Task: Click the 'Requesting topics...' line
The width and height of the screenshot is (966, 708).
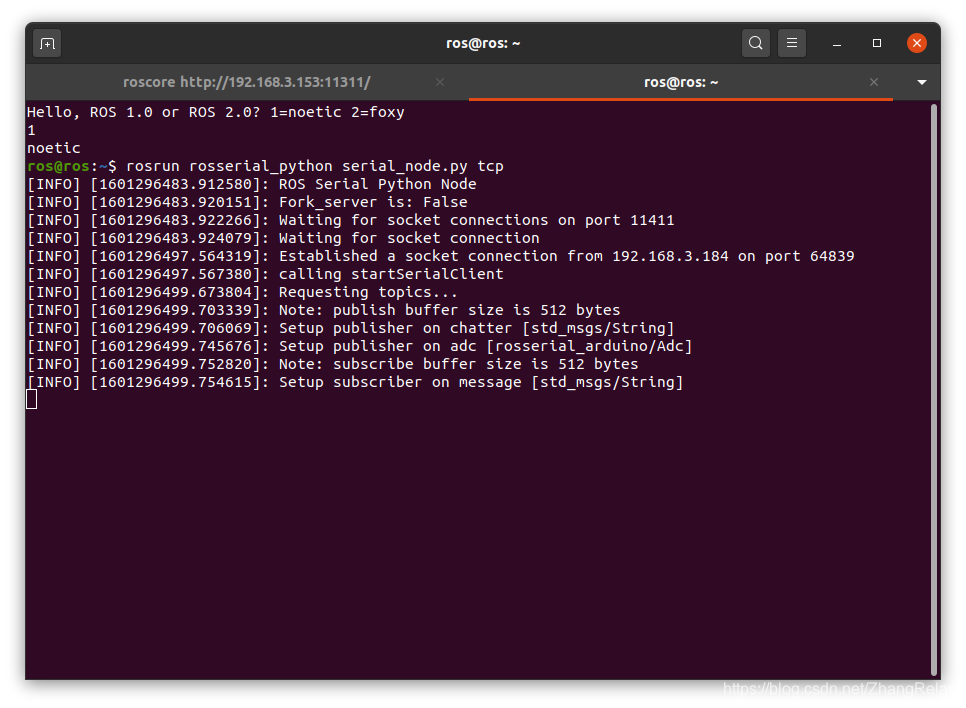Action: click(x=242, y=292)
